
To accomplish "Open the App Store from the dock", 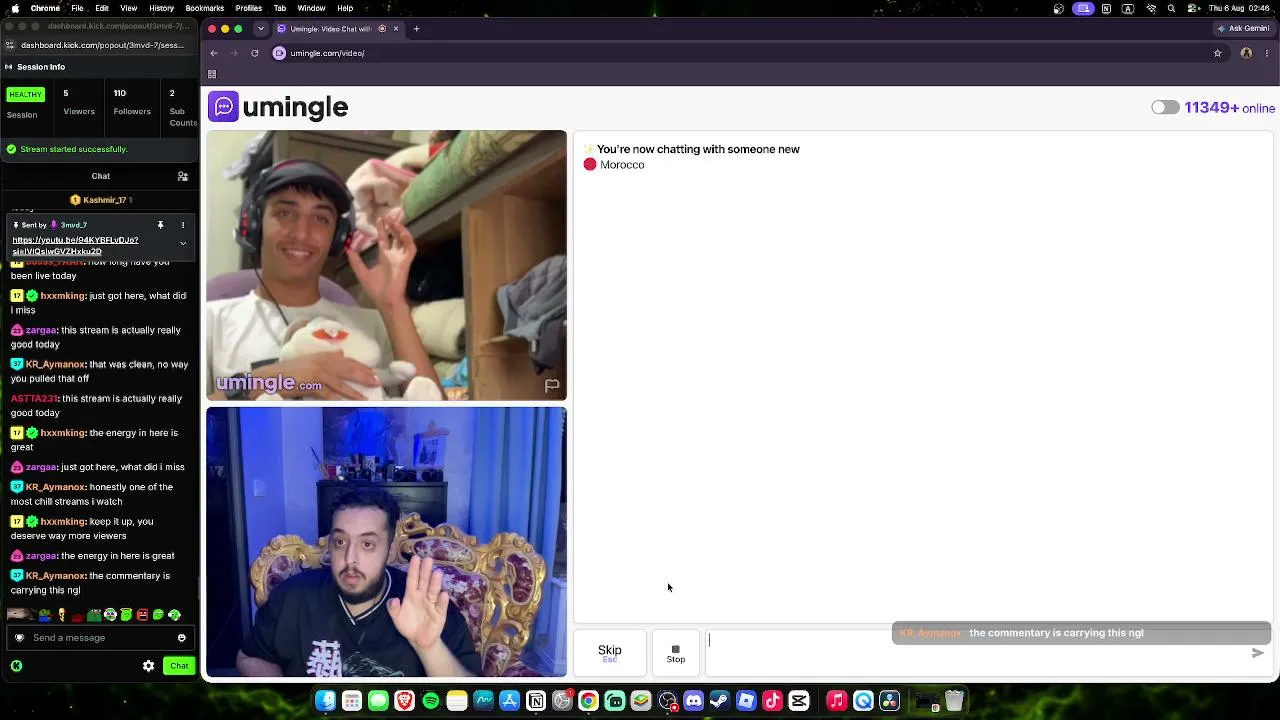I will point(510,701).
